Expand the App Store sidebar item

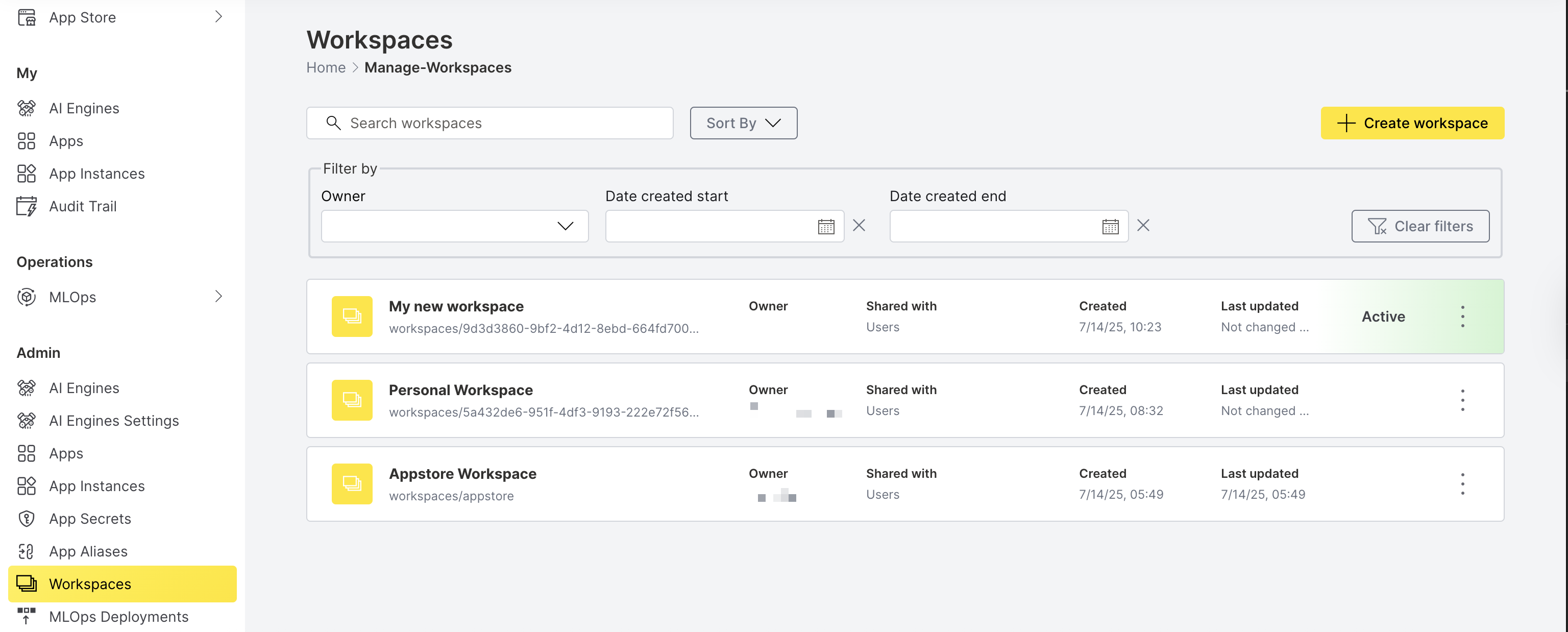[218, 17]
